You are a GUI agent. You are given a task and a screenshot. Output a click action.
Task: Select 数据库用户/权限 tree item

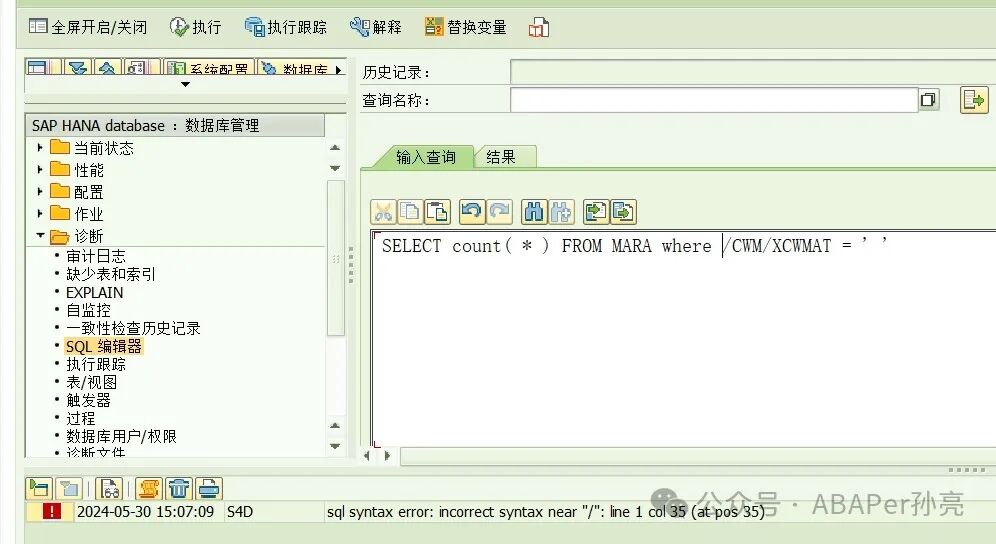(121, 436)
